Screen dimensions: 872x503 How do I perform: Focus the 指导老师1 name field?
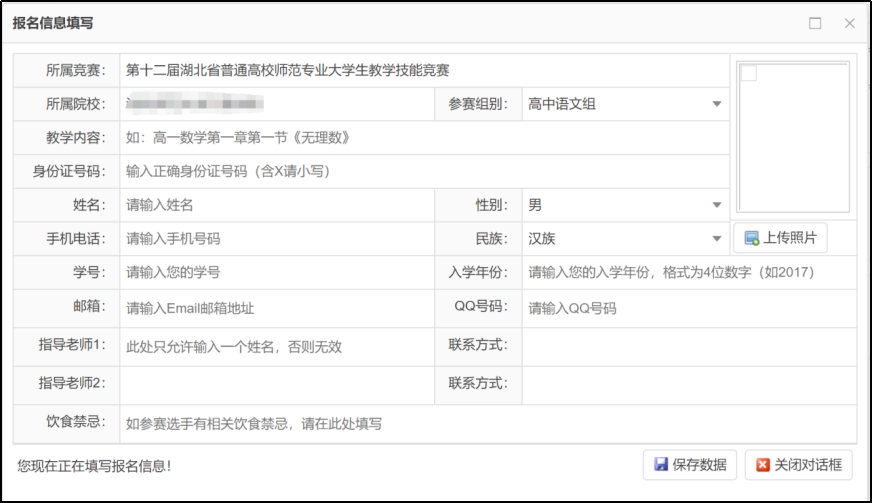(277, 347)
